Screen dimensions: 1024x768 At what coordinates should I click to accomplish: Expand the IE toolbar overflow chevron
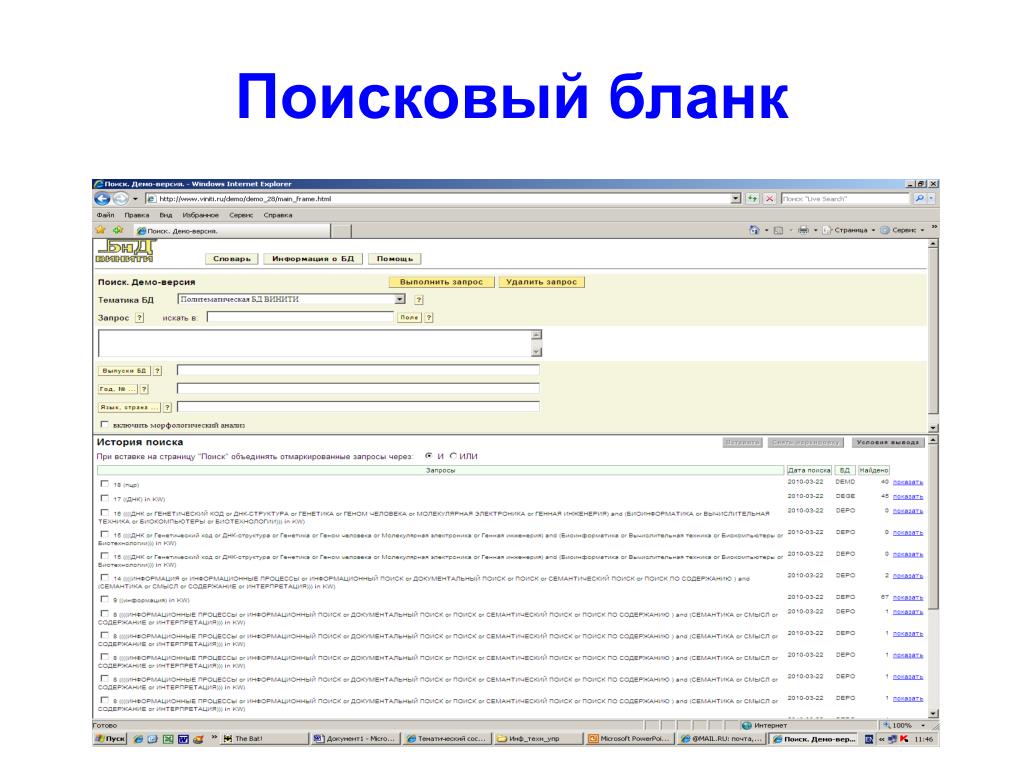tap(934, 227)
